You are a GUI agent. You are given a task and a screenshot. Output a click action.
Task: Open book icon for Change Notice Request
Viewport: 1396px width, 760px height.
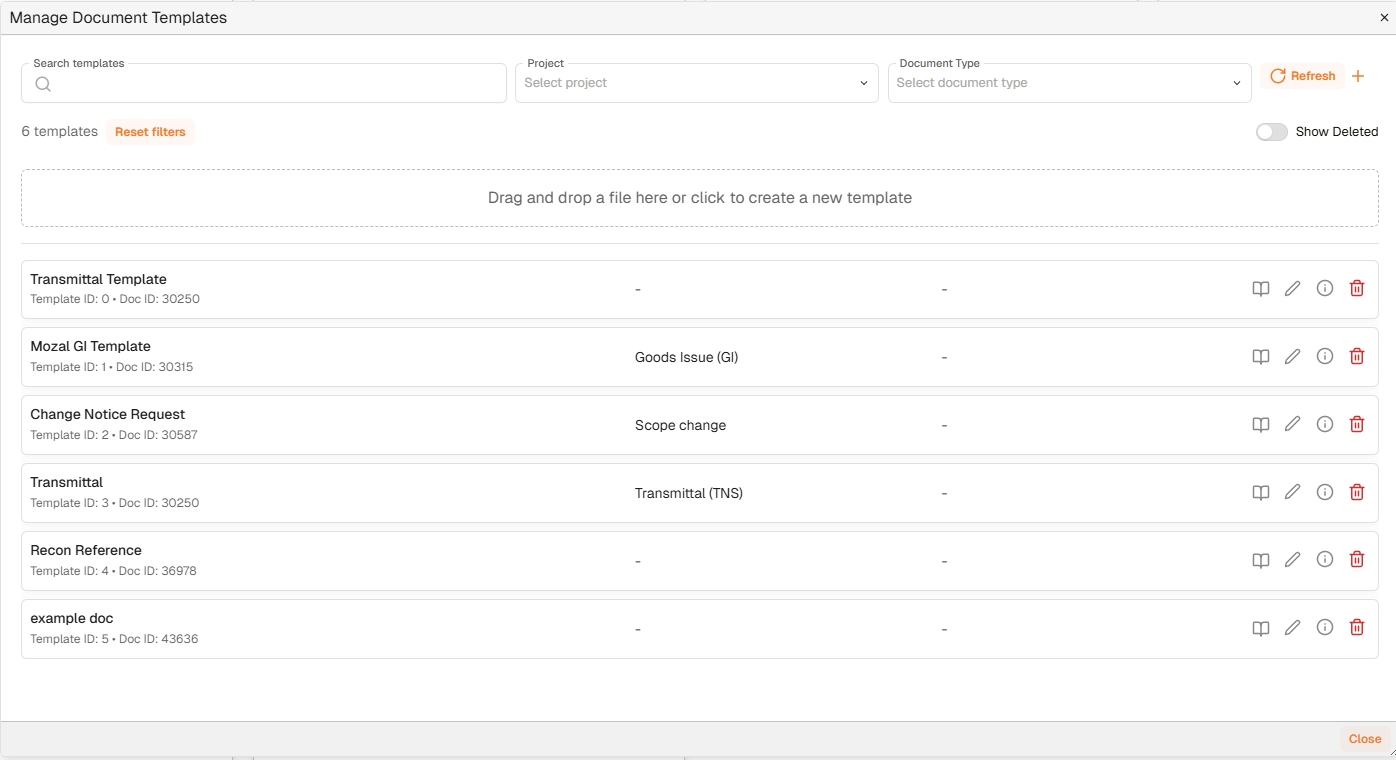coord(1261,425)
